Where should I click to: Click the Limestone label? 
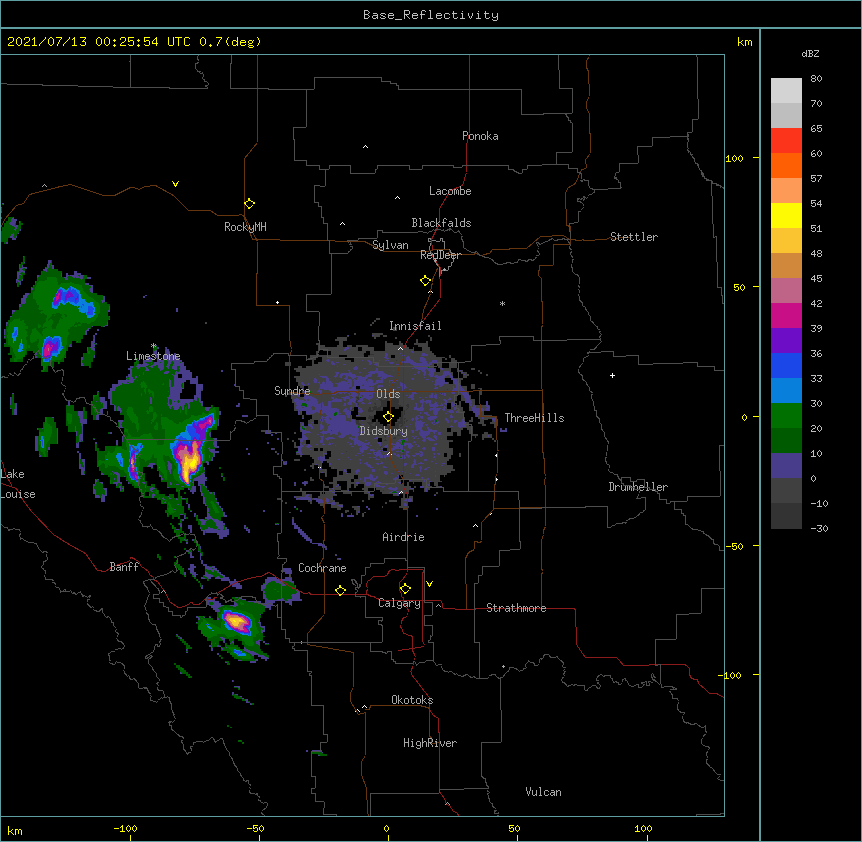153,356
